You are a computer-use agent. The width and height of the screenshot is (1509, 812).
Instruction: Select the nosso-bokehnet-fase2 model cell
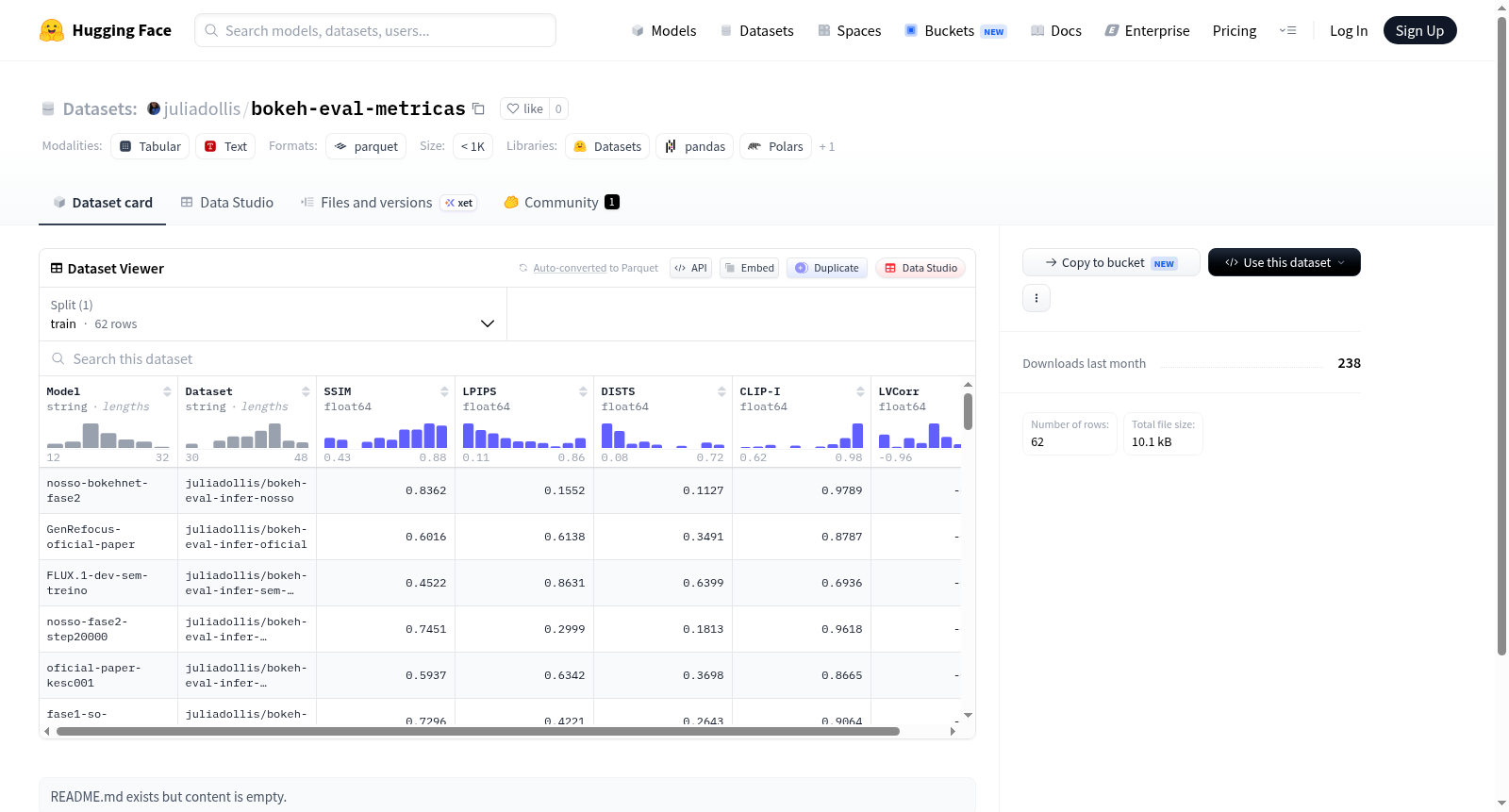click(108, 490)
